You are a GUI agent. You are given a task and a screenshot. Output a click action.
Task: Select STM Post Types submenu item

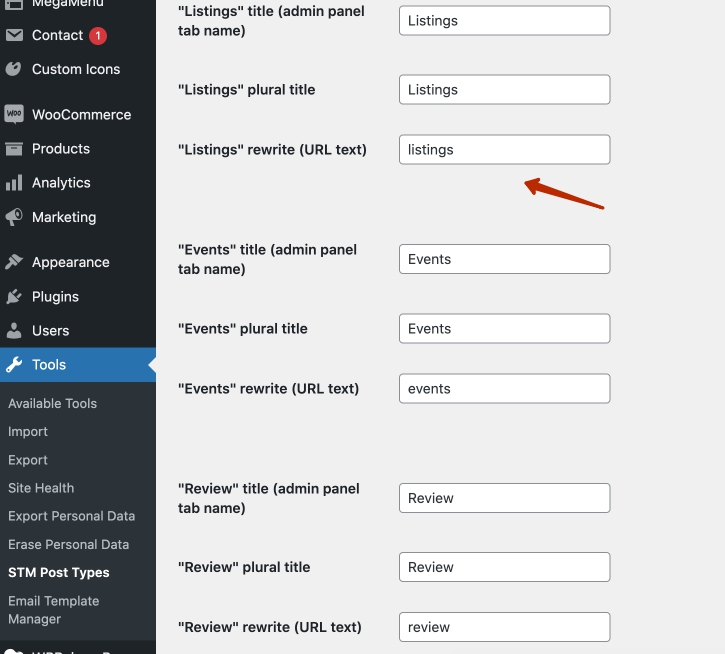tap(59, 573)
